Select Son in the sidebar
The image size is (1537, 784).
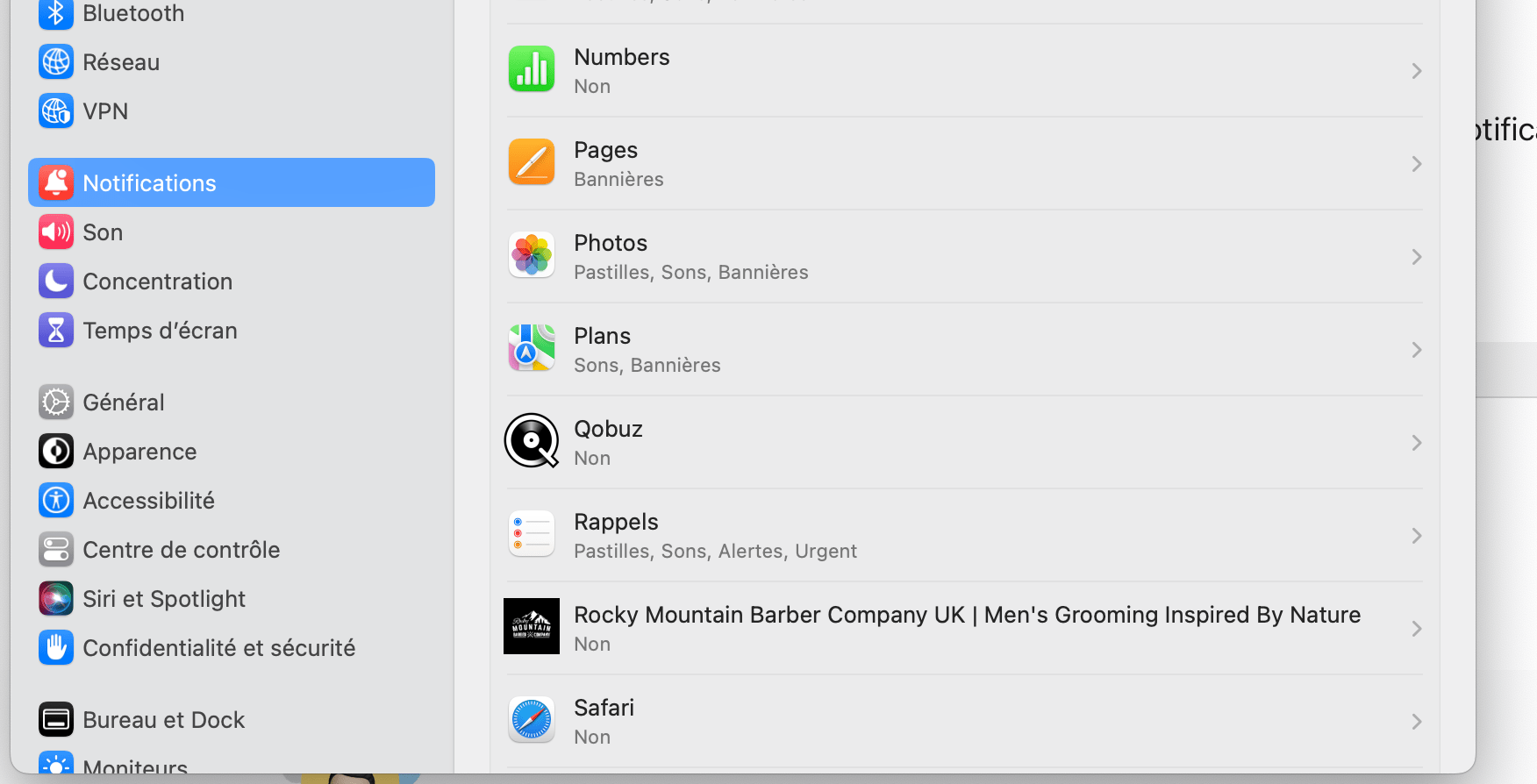tap(232, 232)
